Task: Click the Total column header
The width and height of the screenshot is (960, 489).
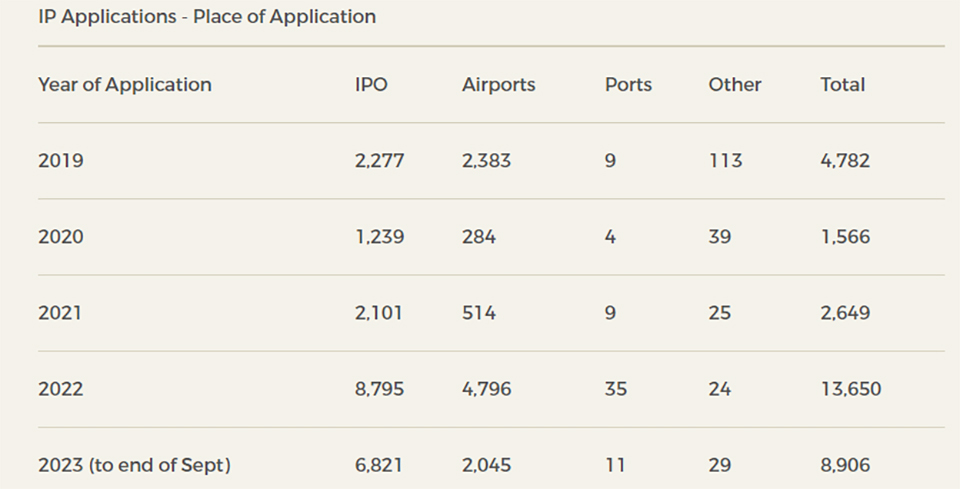Action: [x=843, y=85]
